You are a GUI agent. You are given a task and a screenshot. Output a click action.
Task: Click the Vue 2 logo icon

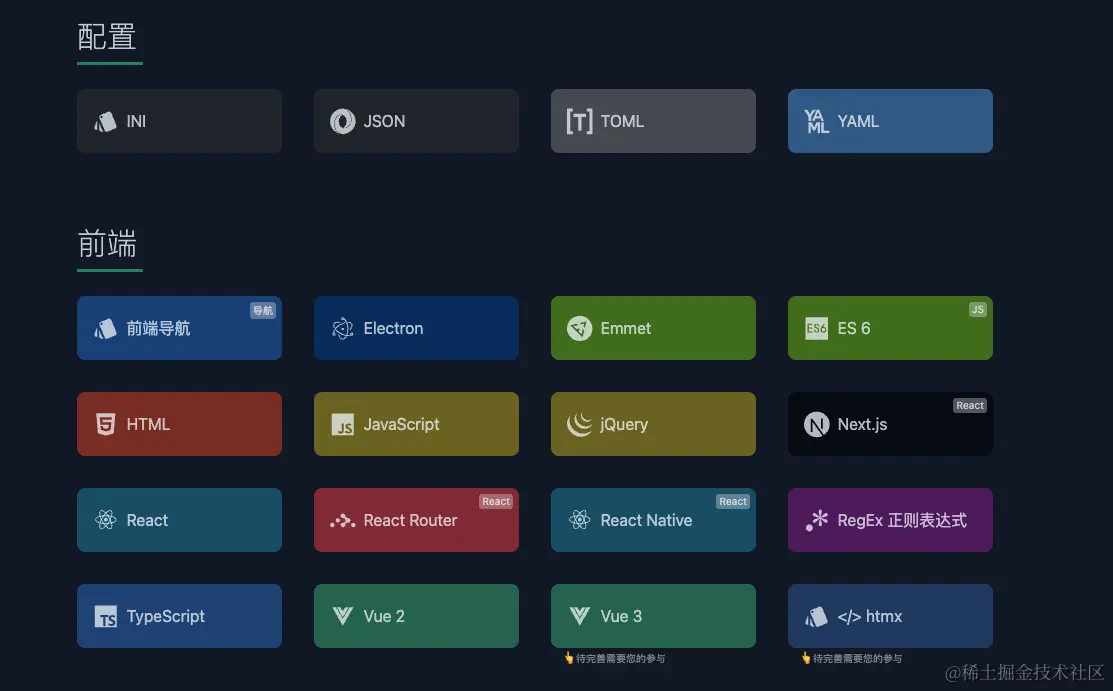[342, 616]
